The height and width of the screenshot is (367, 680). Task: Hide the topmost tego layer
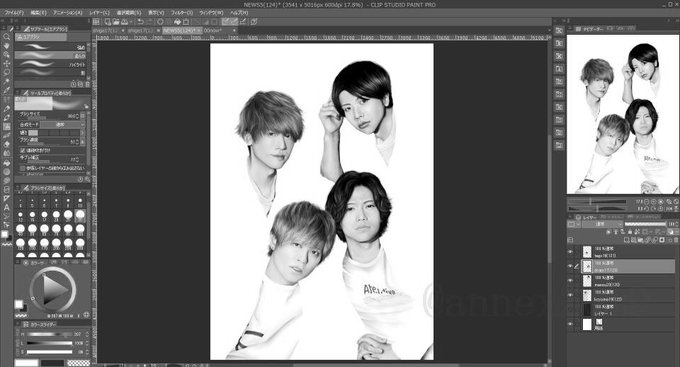(x=570, y=252)
